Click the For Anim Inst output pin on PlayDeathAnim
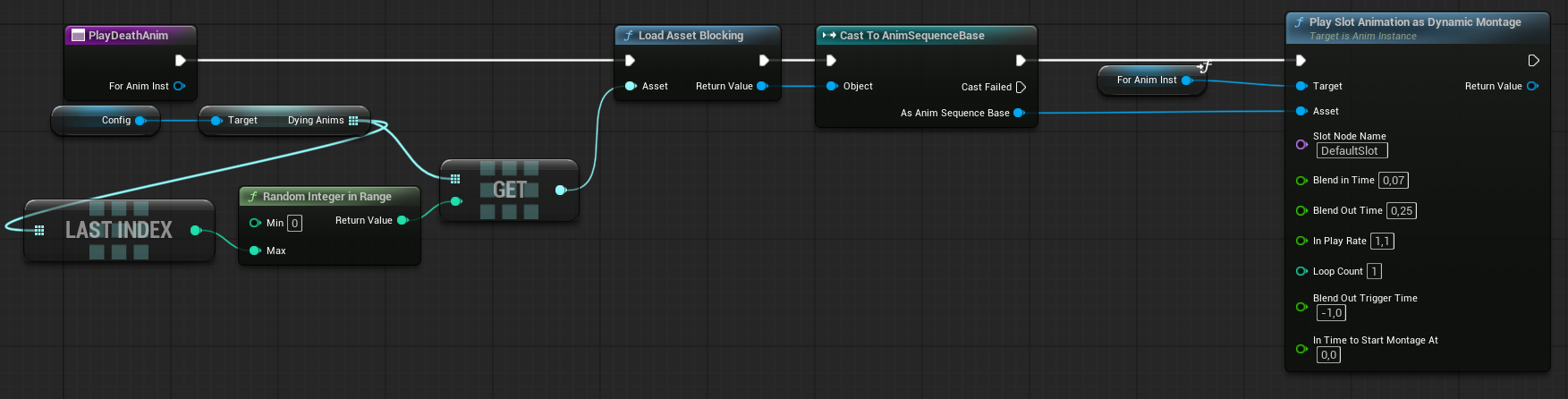Screen dimensions: 1568x399 pos(179,87)
